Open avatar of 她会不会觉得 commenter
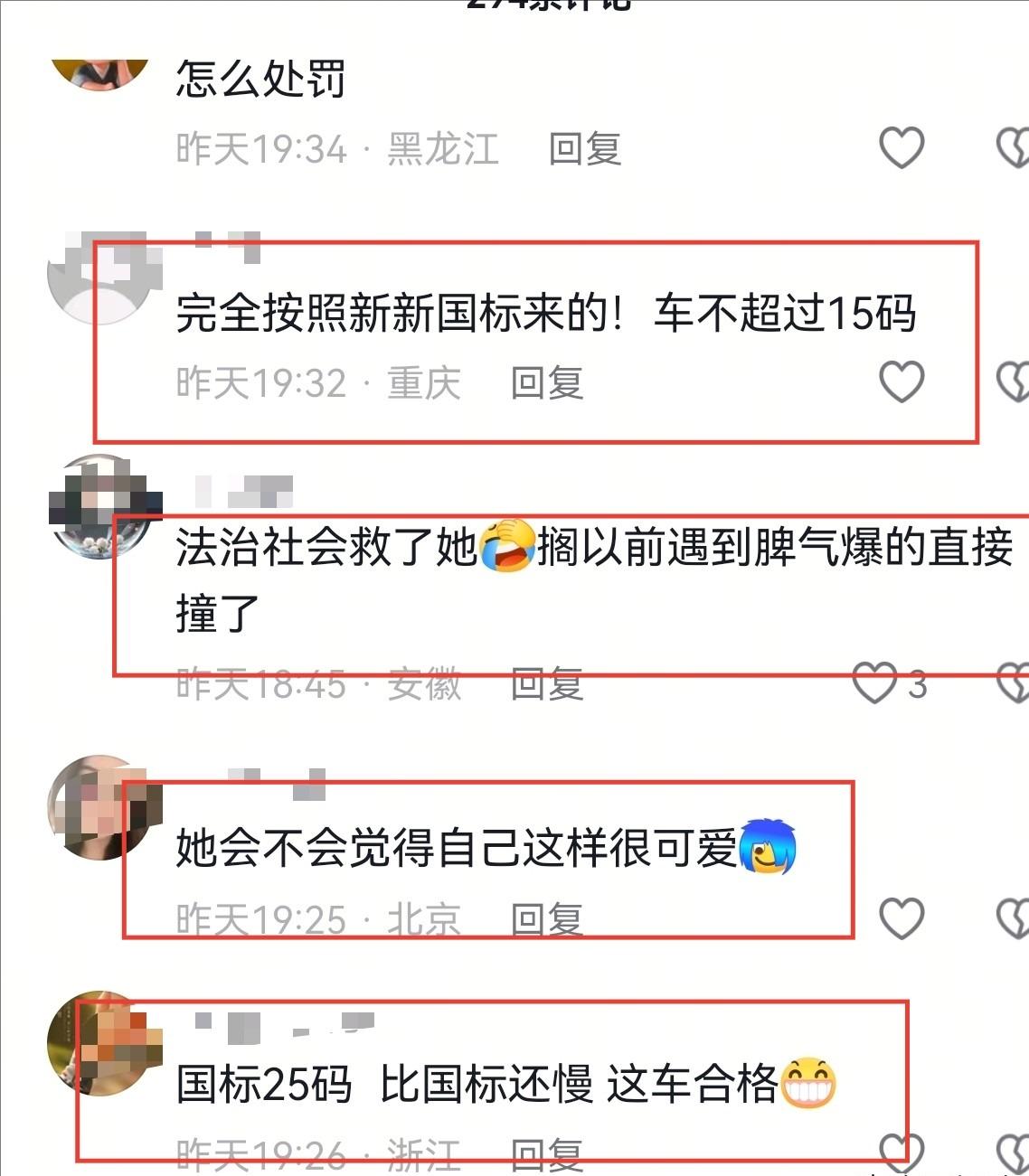1029x1176 pixels. tap(99, 808)
